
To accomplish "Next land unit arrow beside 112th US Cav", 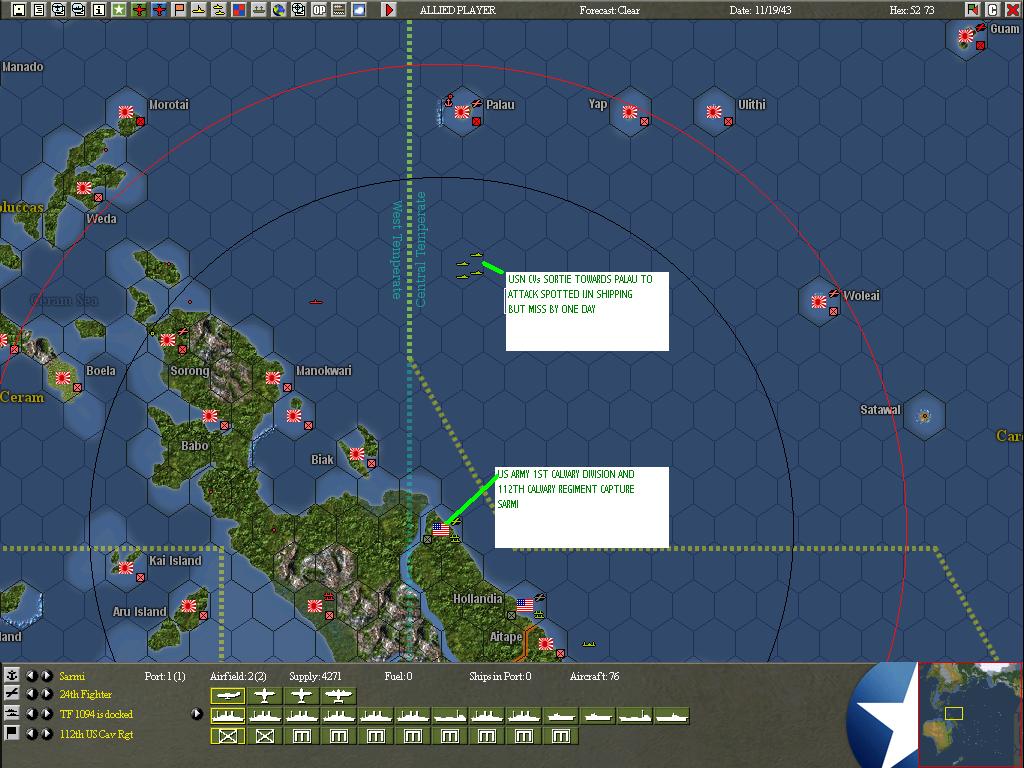I will (47, 733).
